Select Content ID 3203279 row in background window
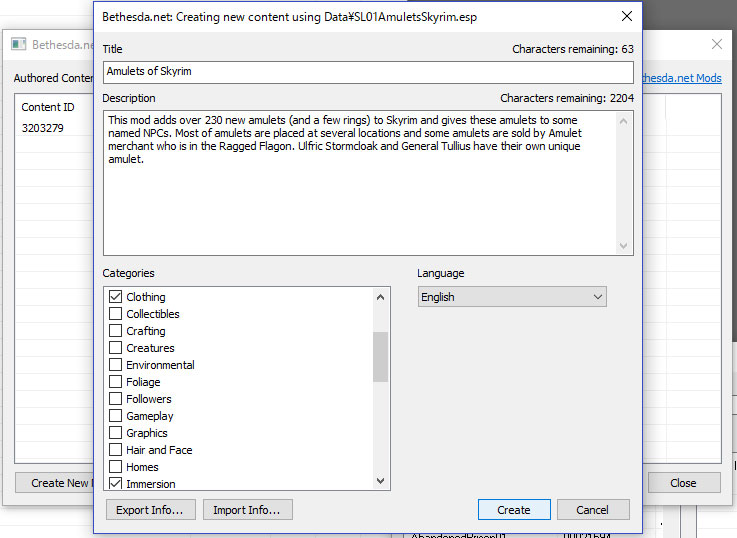Viewport: 737px width, 538px height. tap(55, 128)
